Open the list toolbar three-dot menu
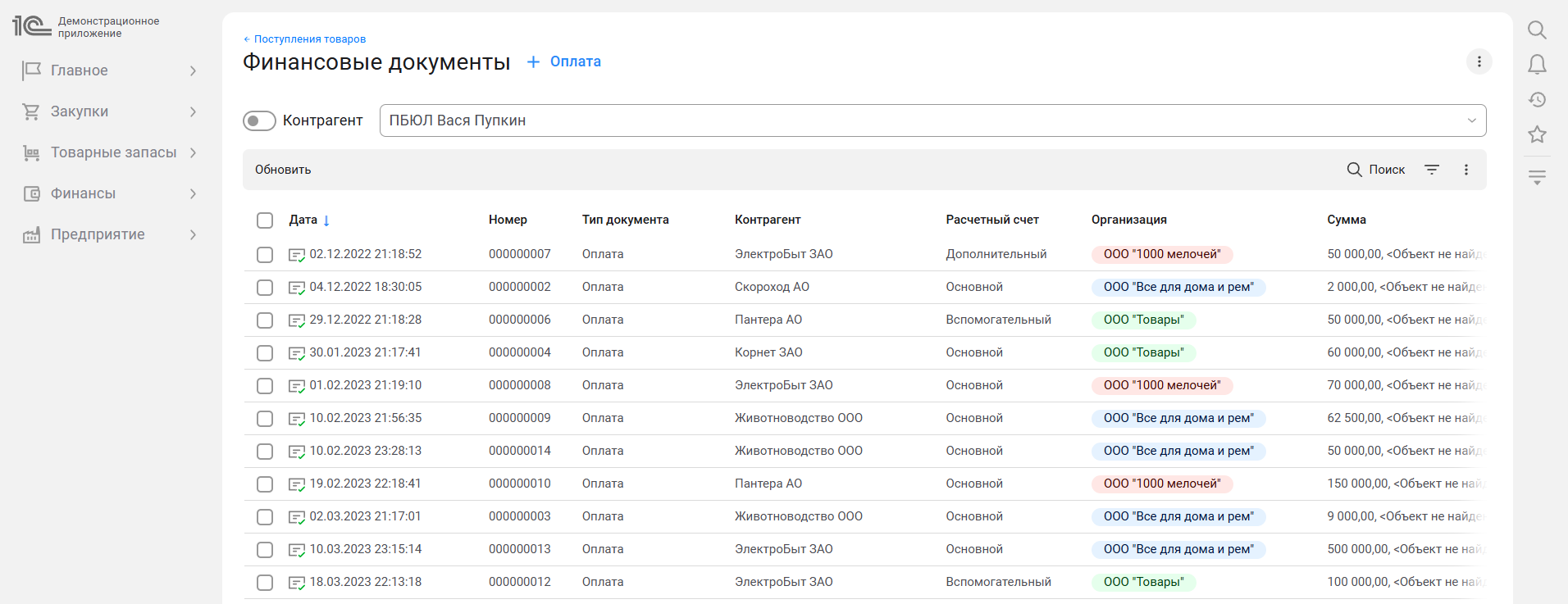 [x=1466, y=170]
